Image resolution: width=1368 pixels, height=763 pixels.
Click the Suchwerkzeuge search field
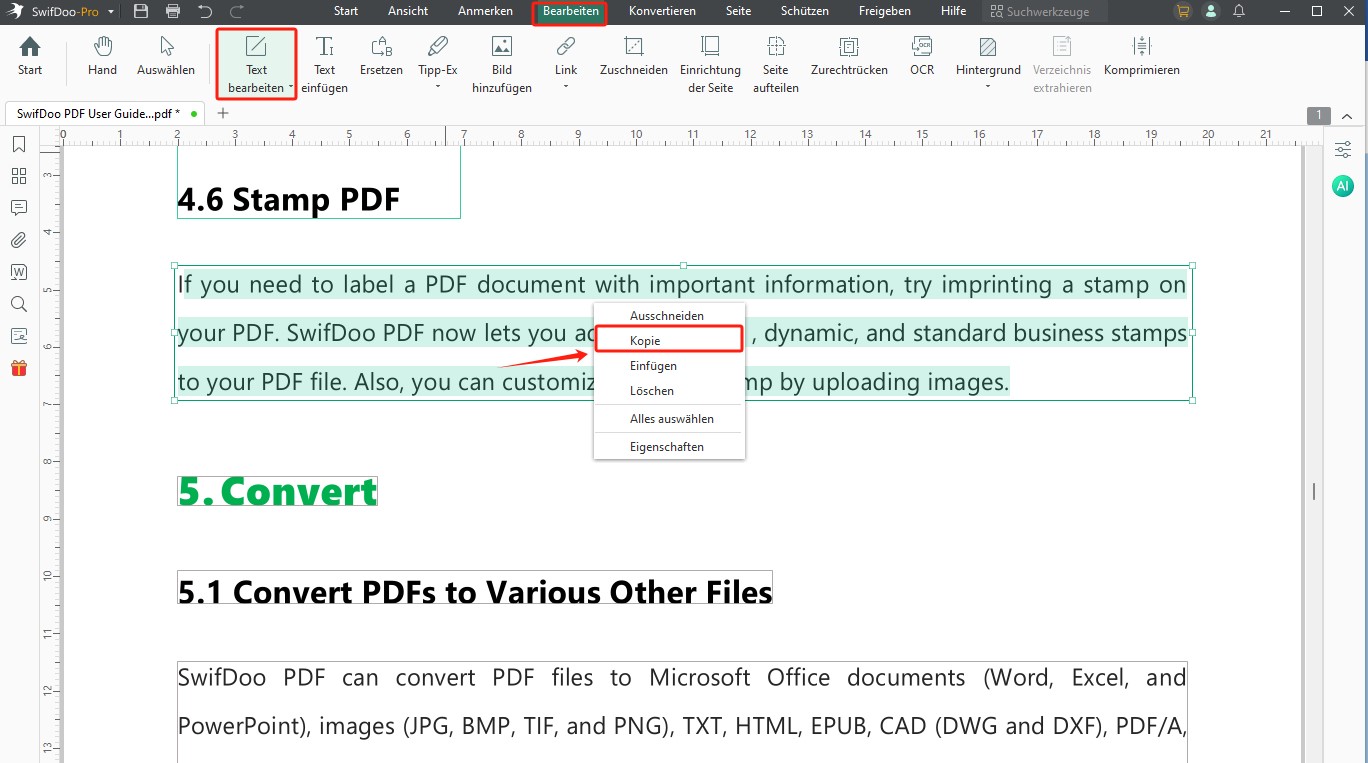pos(1043,12)
